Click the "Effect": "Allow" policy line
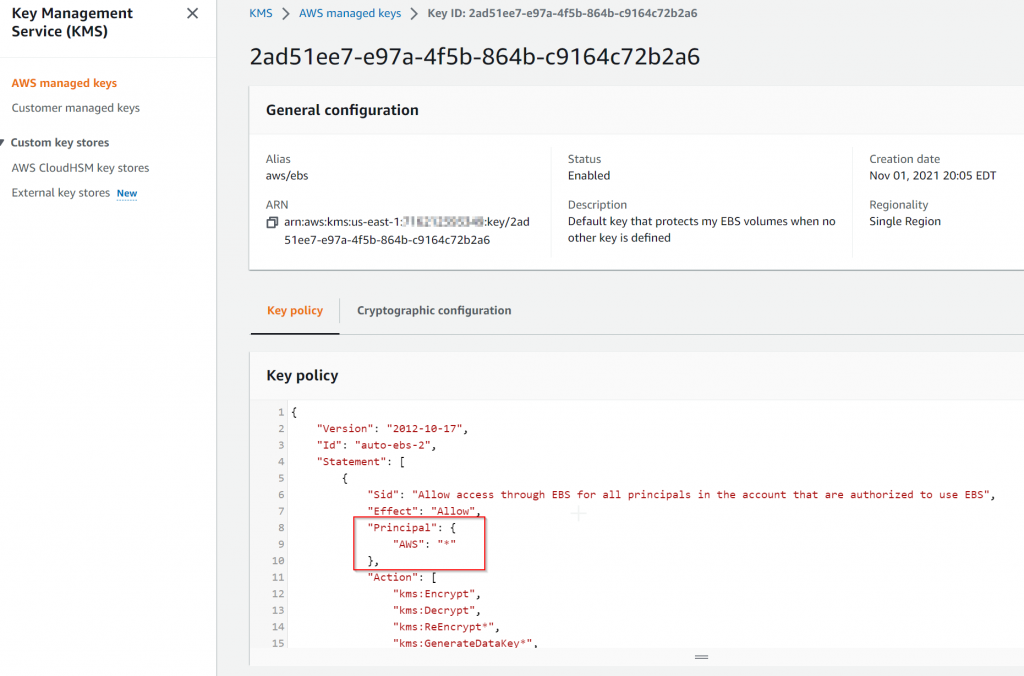Image resolution: width=1024 pixels, height=676 pixels. tap(424, 511)
